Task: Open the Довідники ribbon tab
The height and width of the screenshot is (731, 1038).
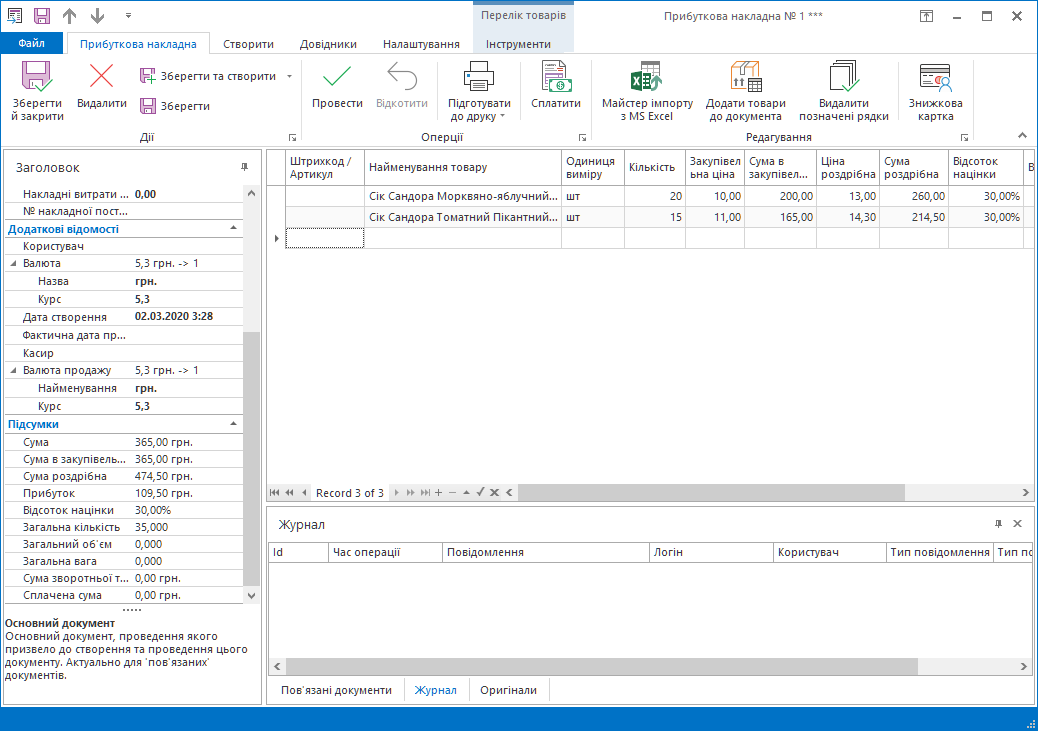Action: pyautogui.click(x=327, y=44)
